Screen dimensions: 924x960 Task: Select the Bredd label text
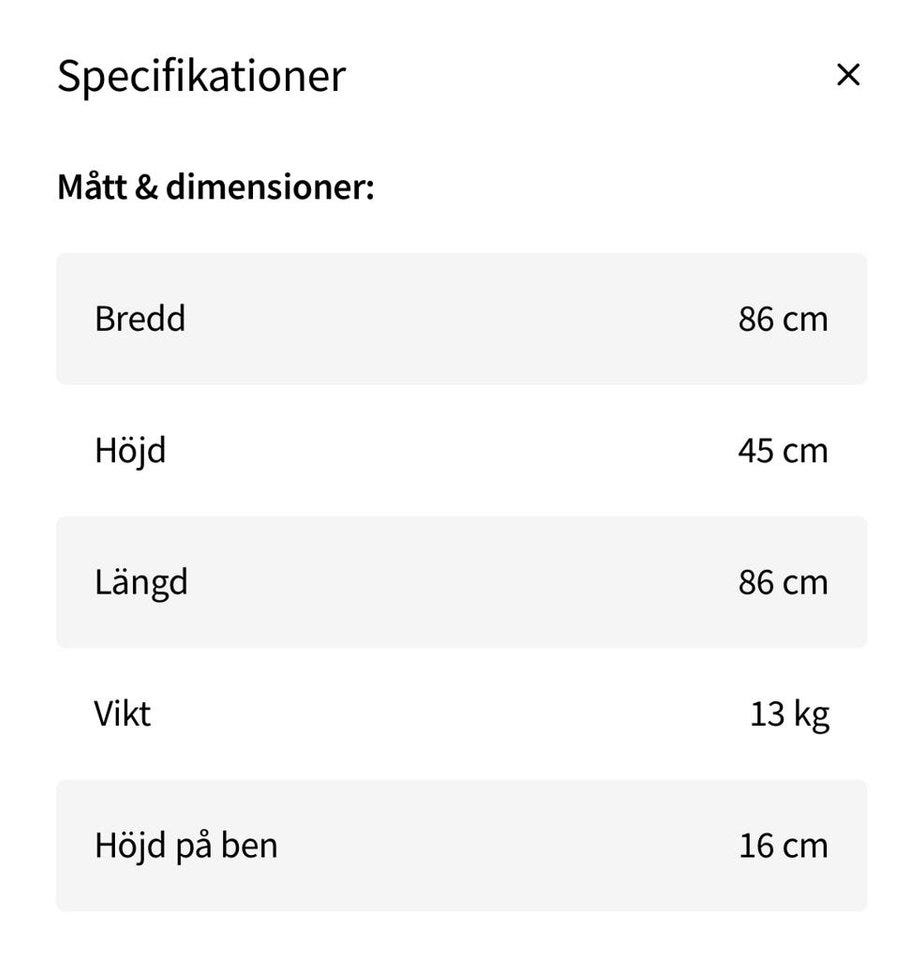[140, 319]
